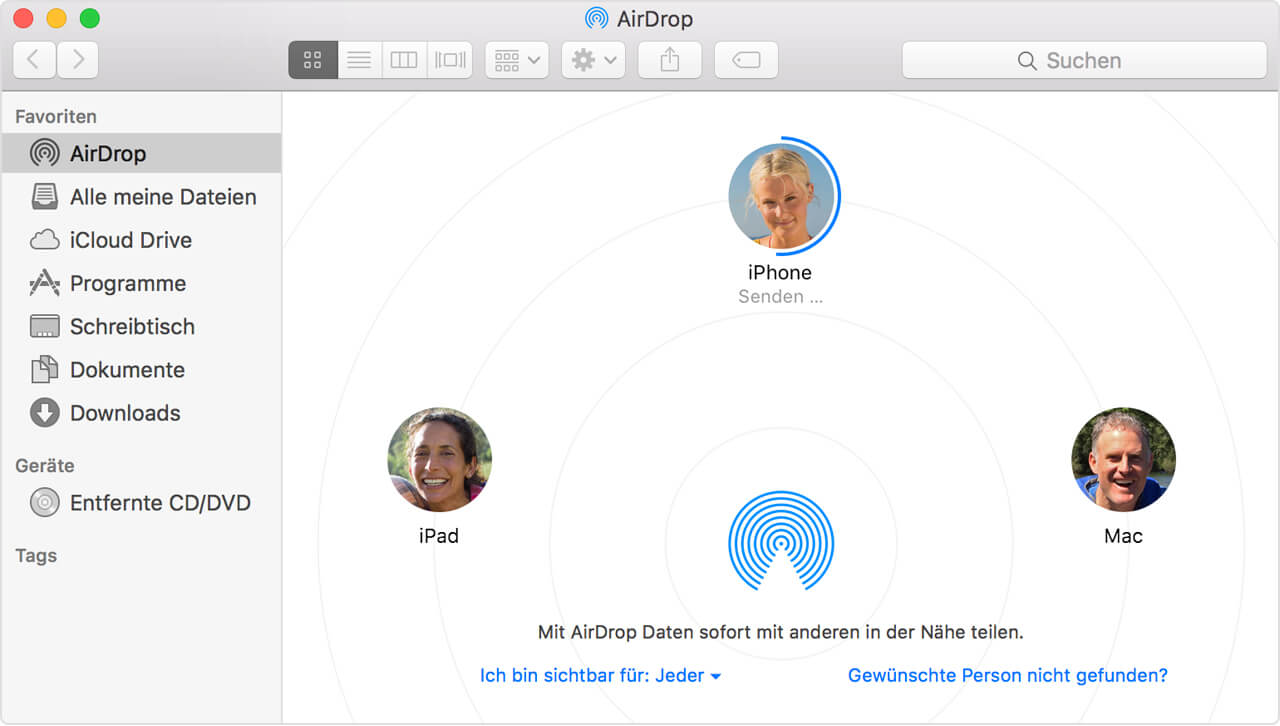Switch to icon grid view

pyautogui.click(x=313, y=59)
